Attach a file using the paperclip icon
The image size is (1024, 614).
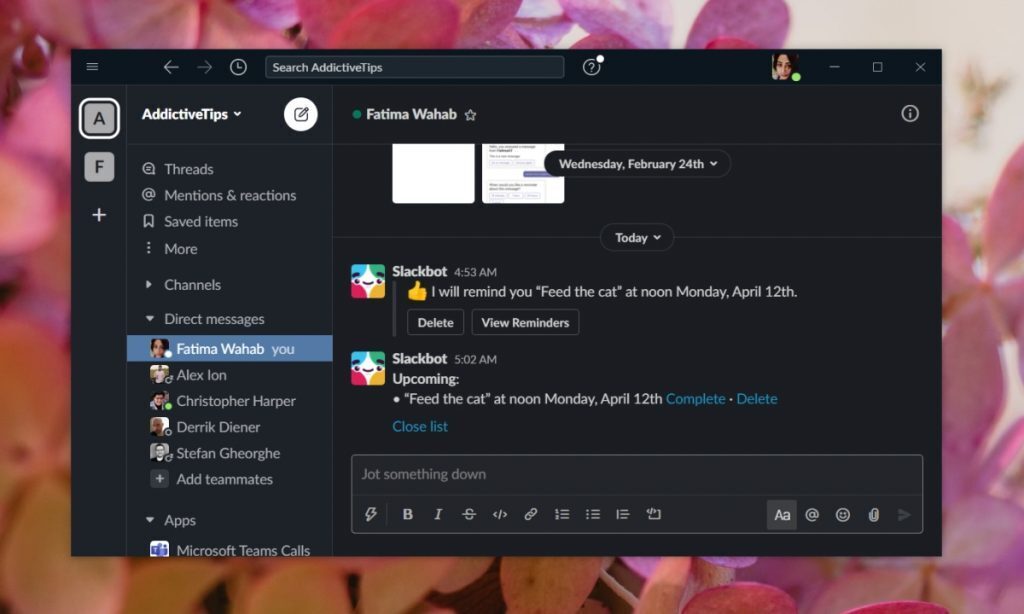(873, 514)
